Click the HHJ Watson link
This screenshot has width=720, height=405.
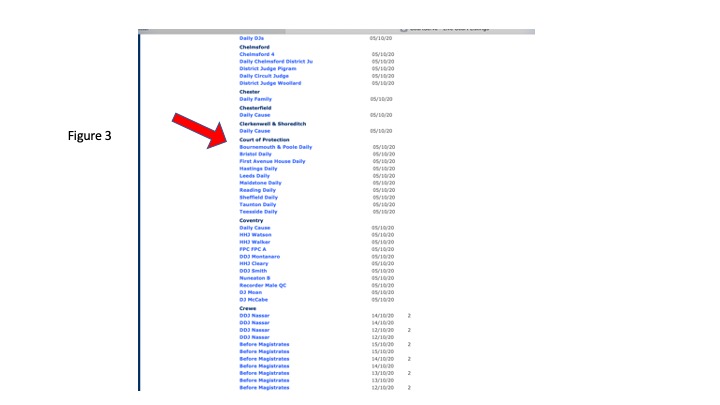pos(254,235)
